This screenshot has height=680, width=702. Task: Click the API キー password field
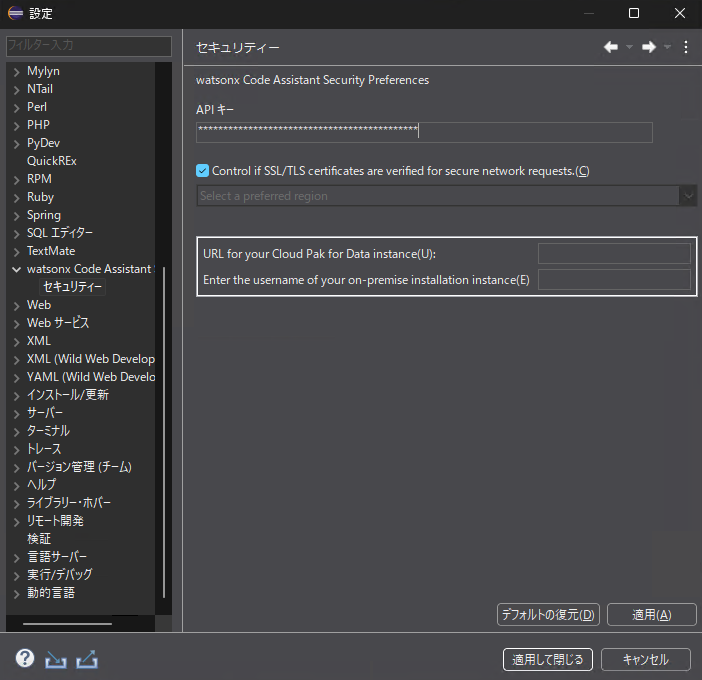[x=424, y=133]
